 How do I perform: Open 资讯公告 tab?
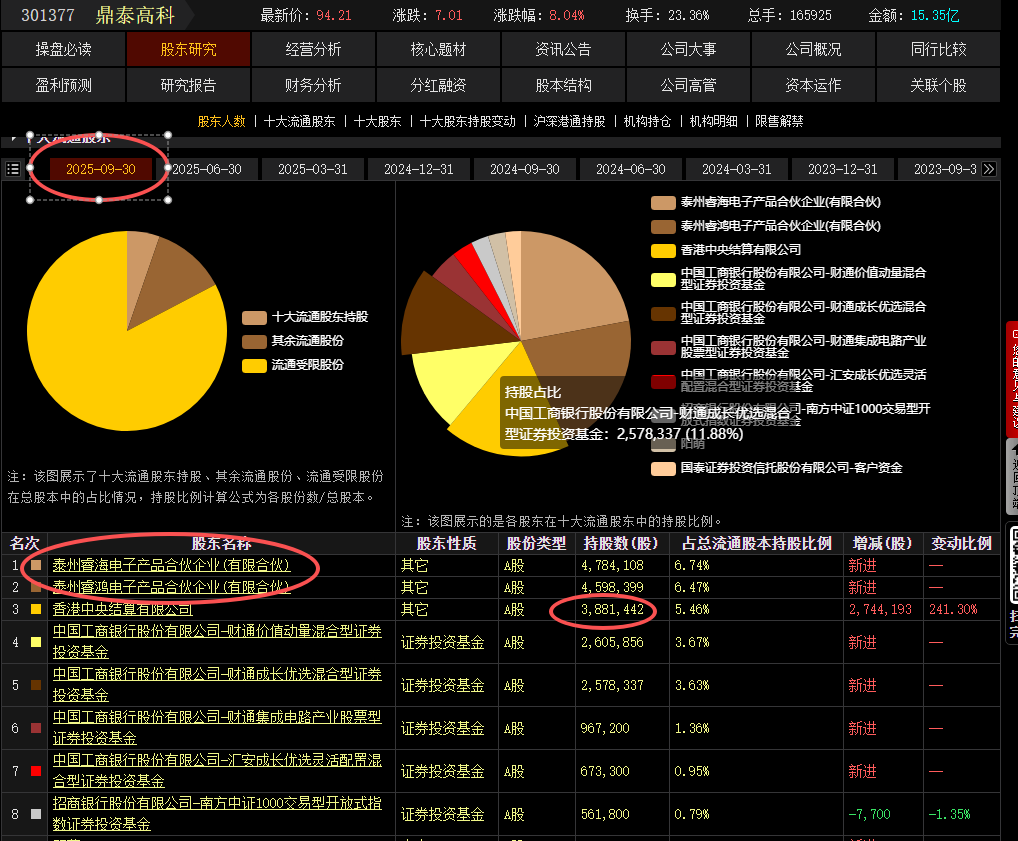(563, 49)
